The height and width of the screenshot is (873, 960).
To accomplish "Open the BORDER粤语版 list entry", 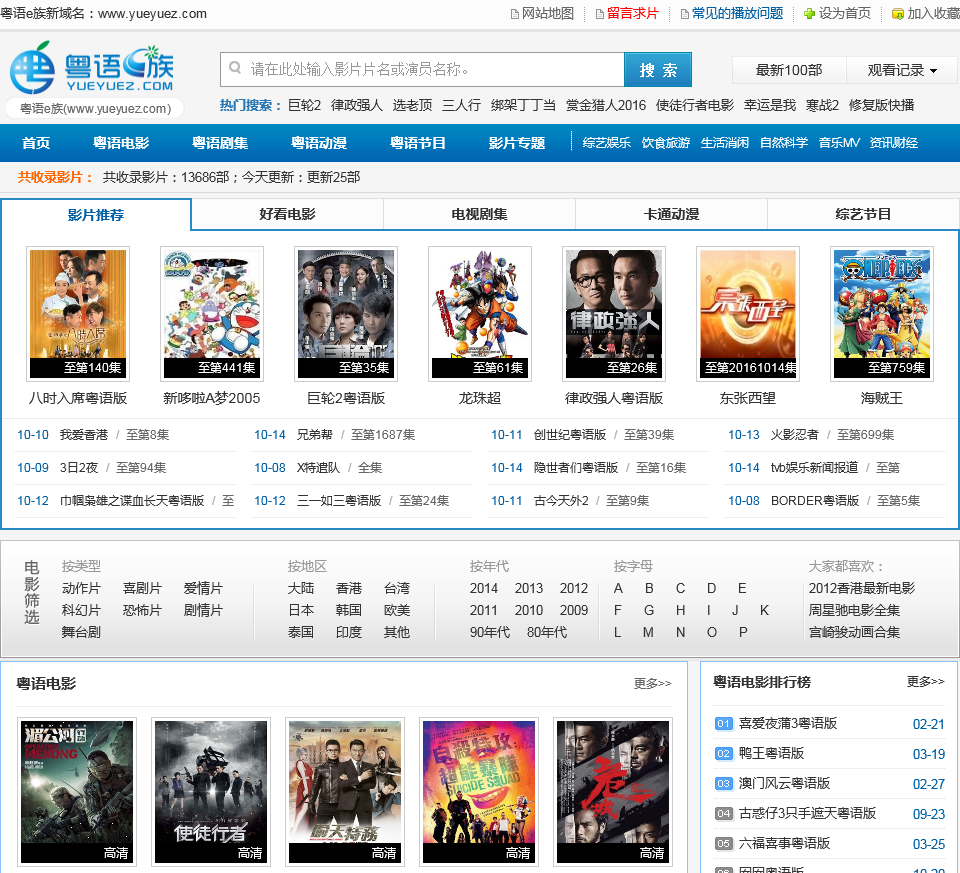I will (x=815, y=501).
